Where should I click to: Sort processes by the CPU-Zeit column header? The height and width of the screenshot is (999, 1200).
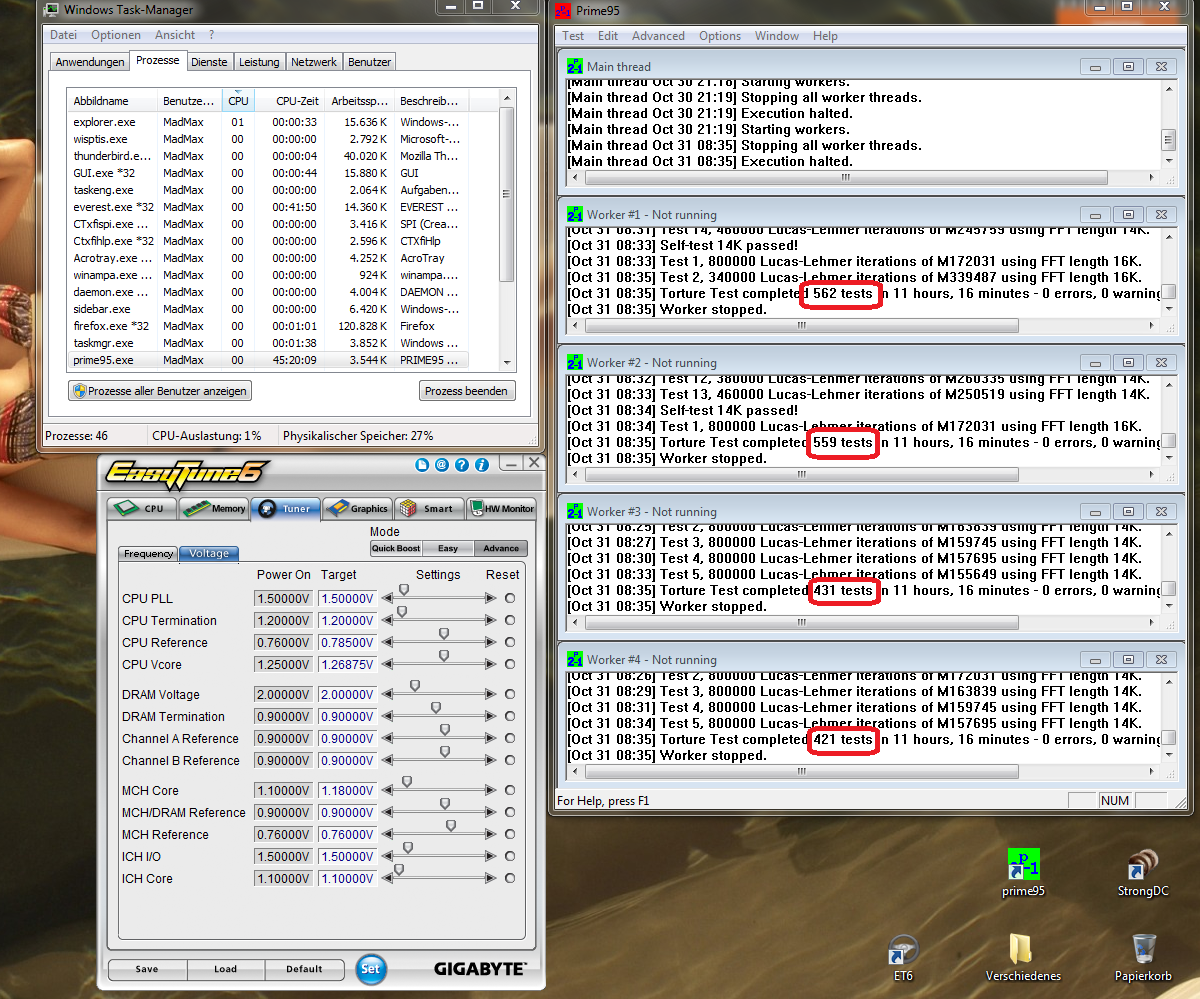pyautogui.click(x=289, y=100)
